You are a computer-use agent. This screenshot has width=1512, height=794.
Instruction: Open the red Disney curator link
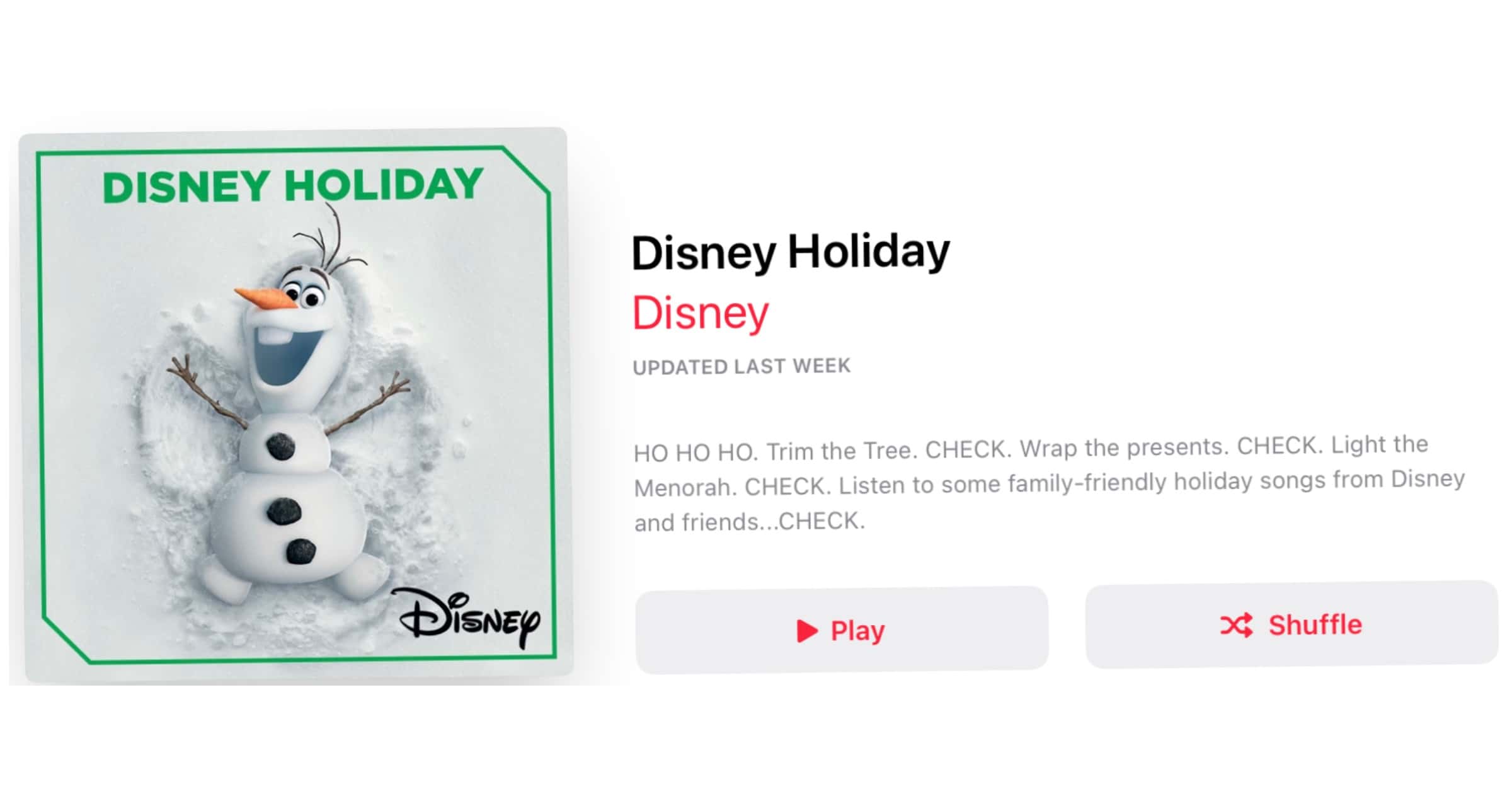coord(701,313)
